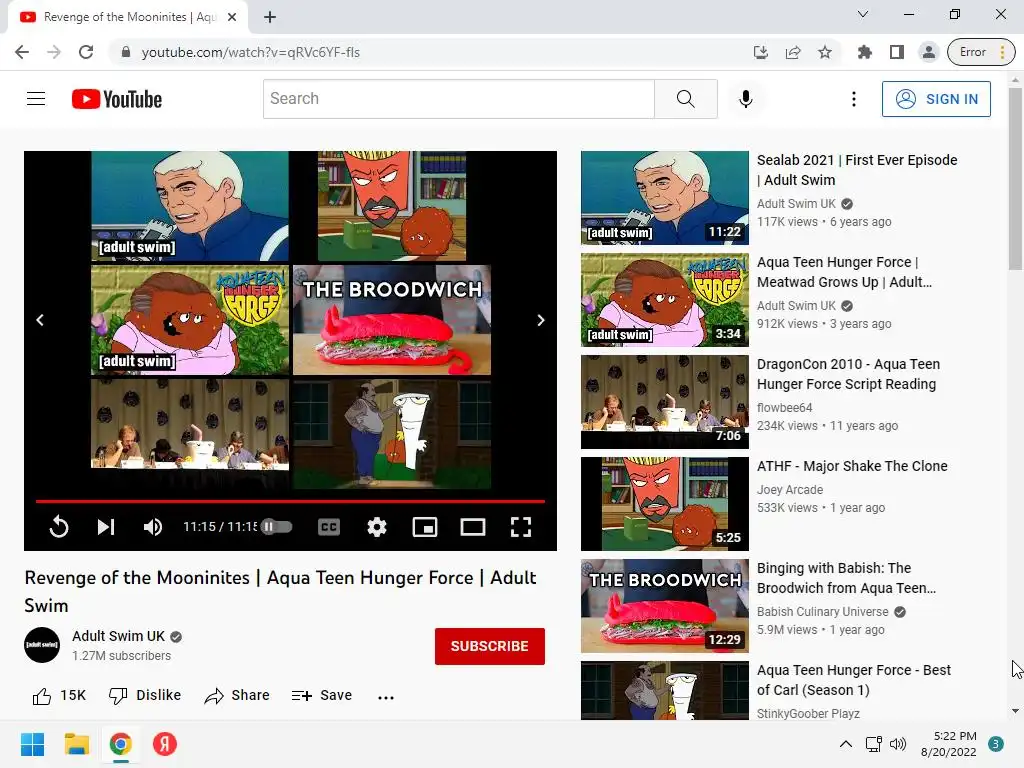Click the SIGN IN button

pos(936,99)
